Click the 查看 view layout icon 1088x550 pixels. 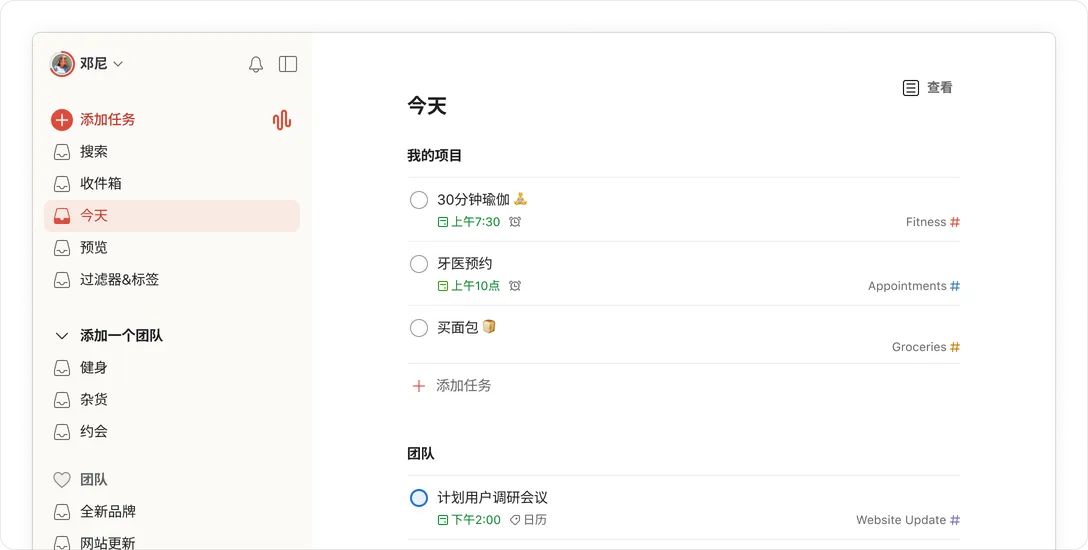point(911,88)
